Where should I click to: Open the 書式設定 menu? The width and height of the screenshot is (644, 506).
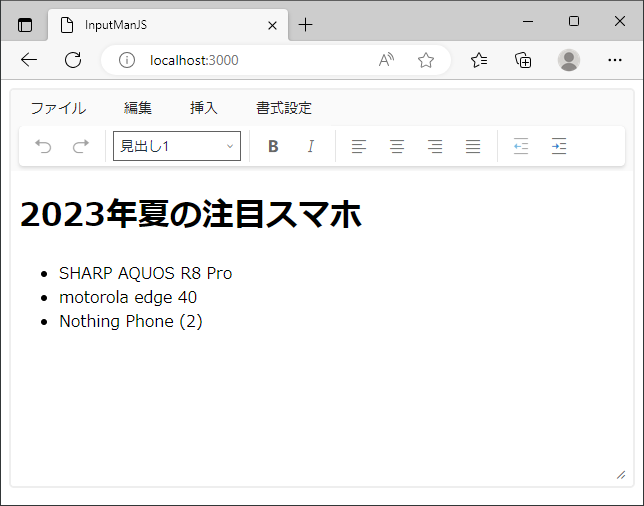(284, 108)
